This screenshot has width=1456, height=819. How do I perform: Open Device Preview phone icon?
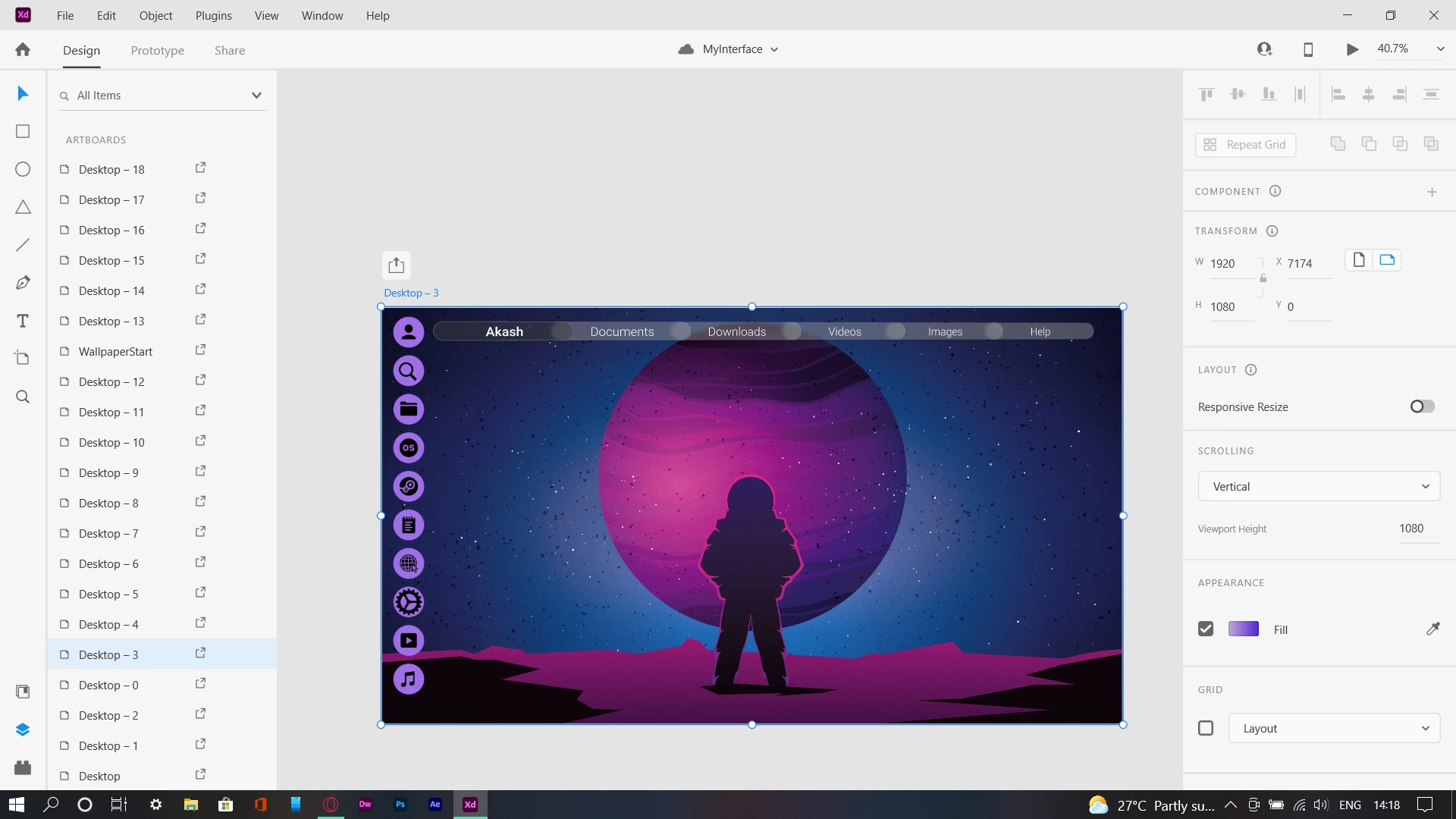click(x=1308, y=49)
